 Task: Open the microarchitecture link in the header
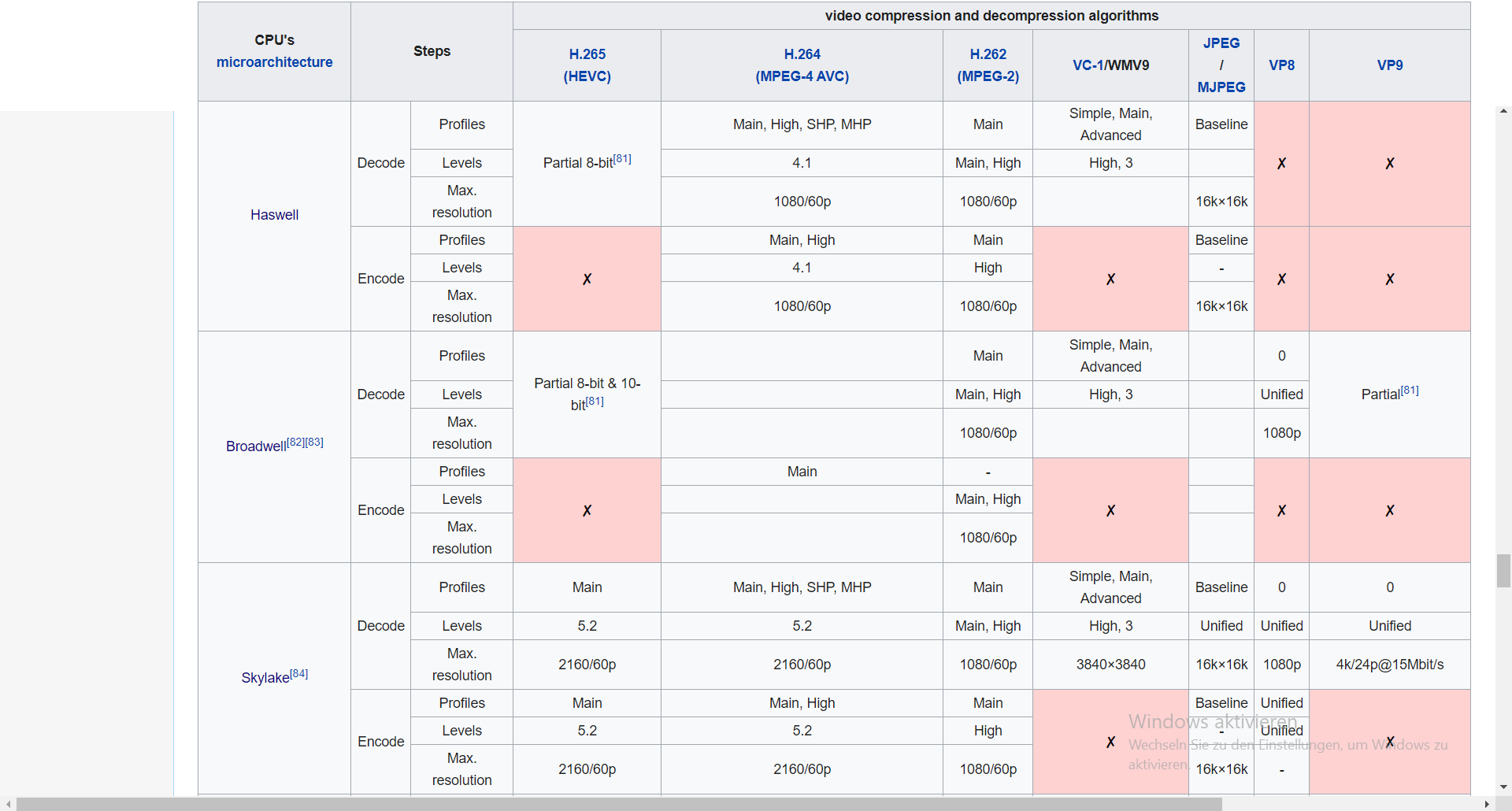coord(274,62)
